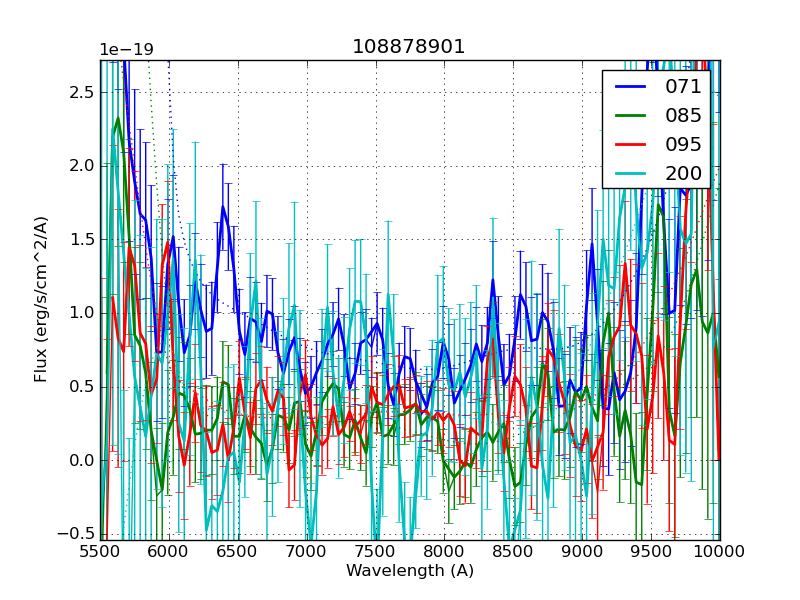800x600 pixels.
Task: Select the 5500 x-axis tick label
Action: (100, 551)
